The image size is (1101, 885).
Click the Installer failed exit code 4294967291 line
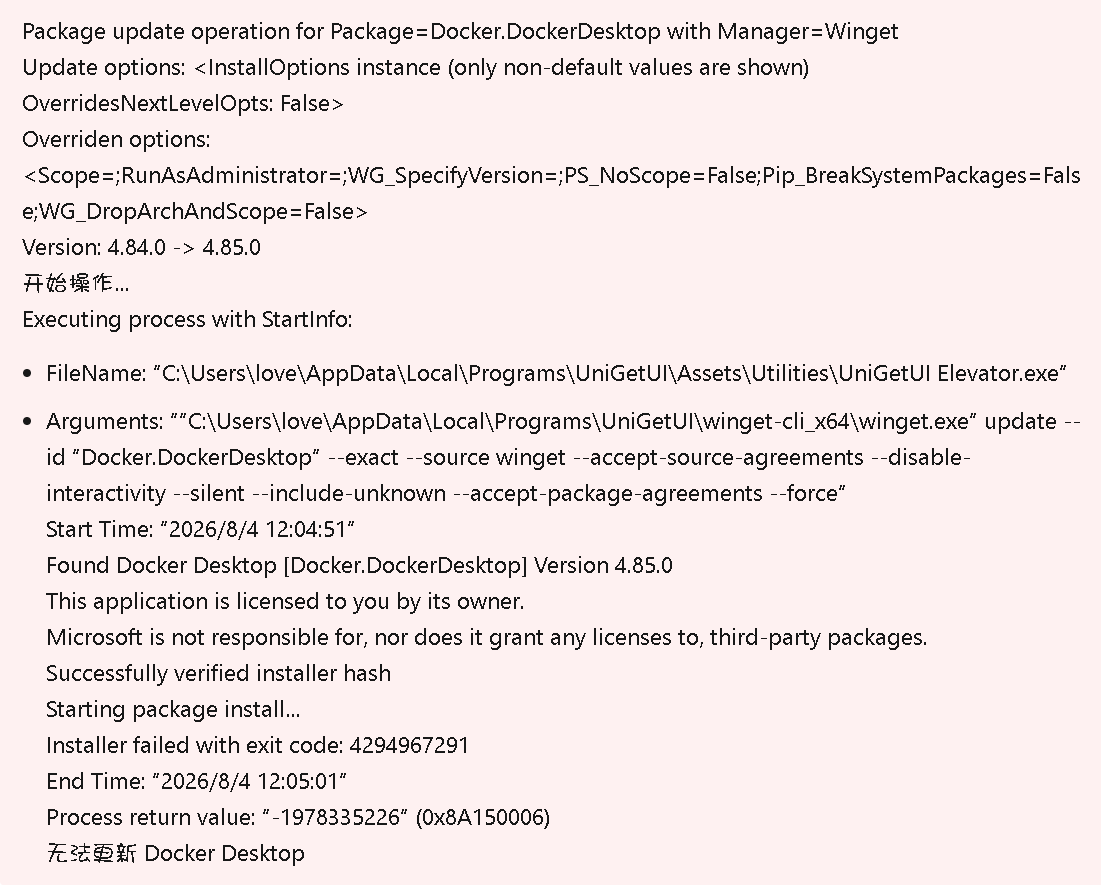point(257,745)
